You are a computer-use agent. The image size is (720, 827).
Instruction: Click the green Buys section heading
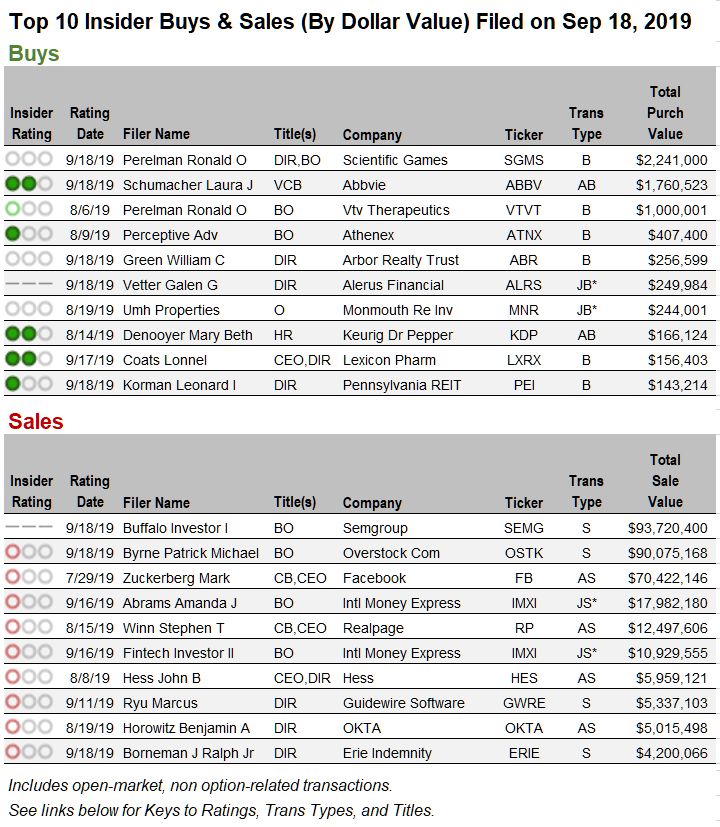34,54
